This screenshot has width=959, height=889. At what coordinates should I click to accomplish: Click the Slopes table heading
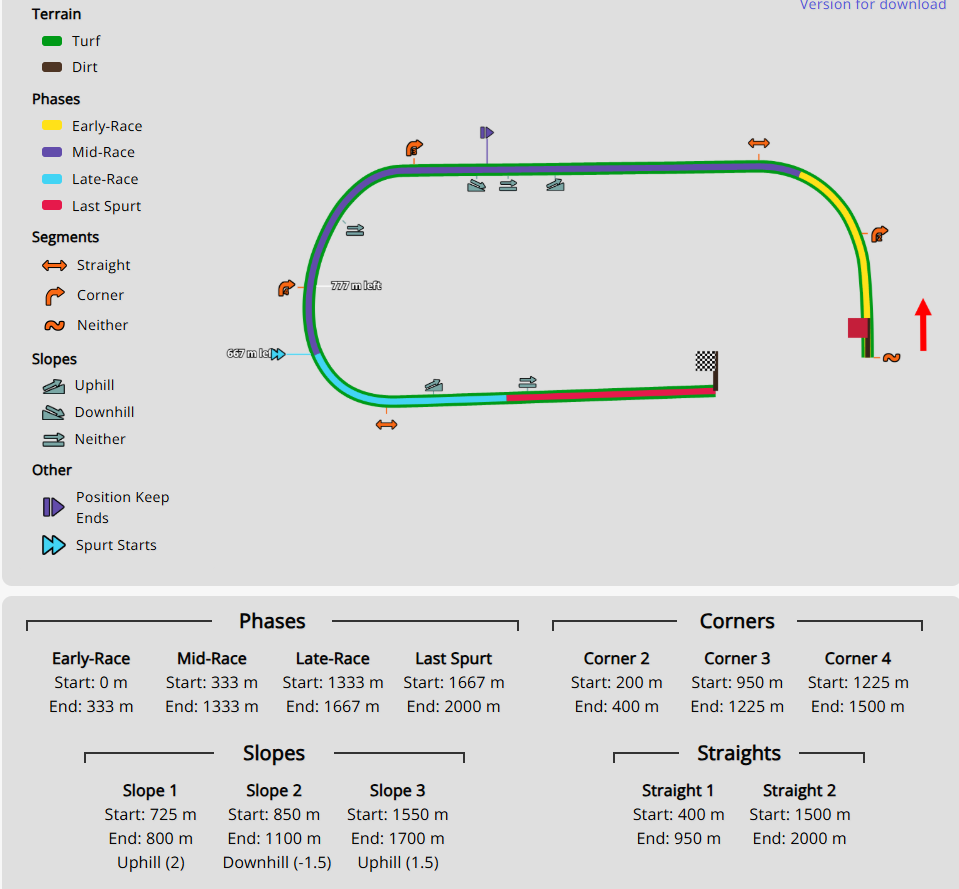[x=274, y=753]
